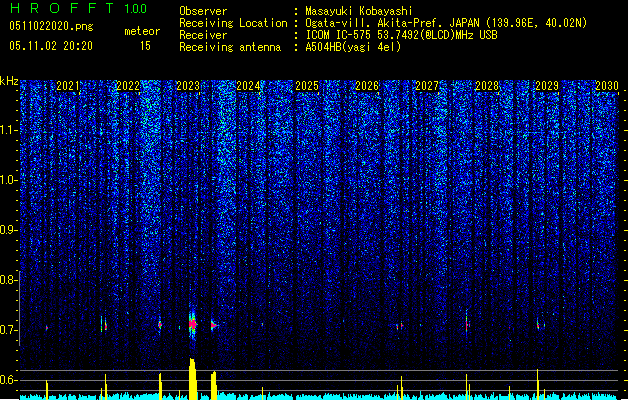Click the 1.0 kHz axis label

click(9, 180)
